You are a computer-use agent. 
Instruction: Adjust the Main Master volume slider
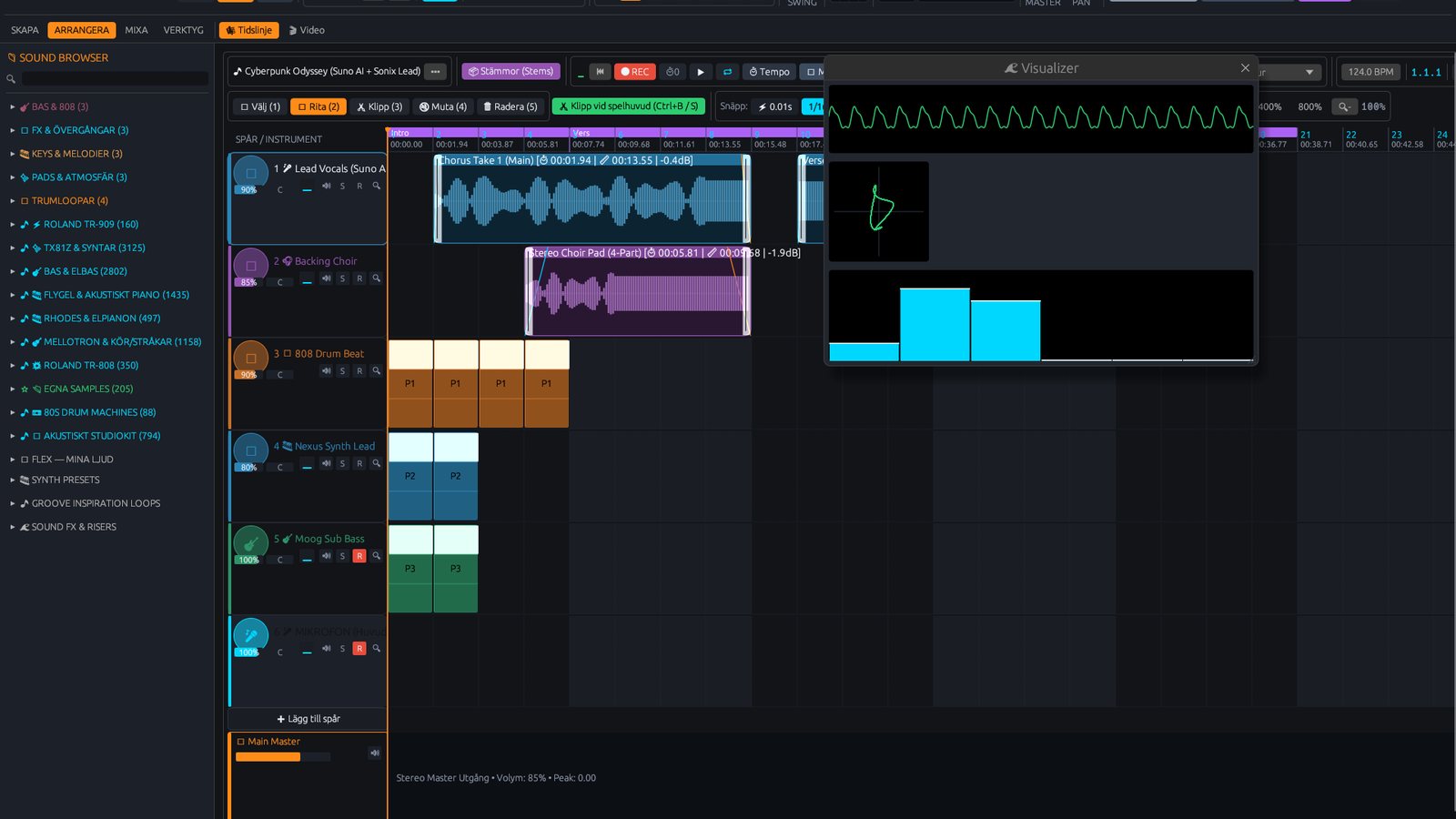(x=283, y=757)
